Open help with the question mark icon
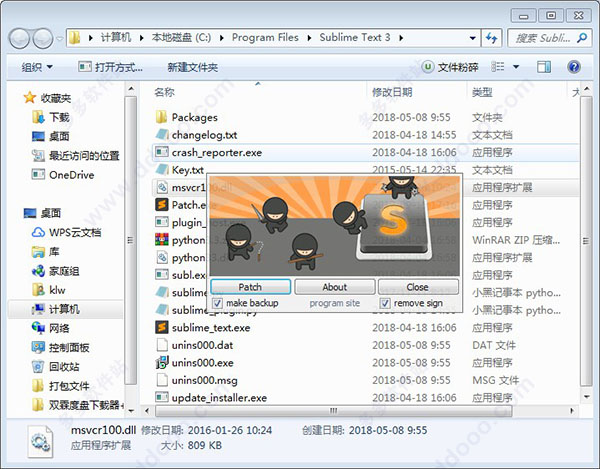This screenshot has width=600, height=469. (x=574, y=67)
